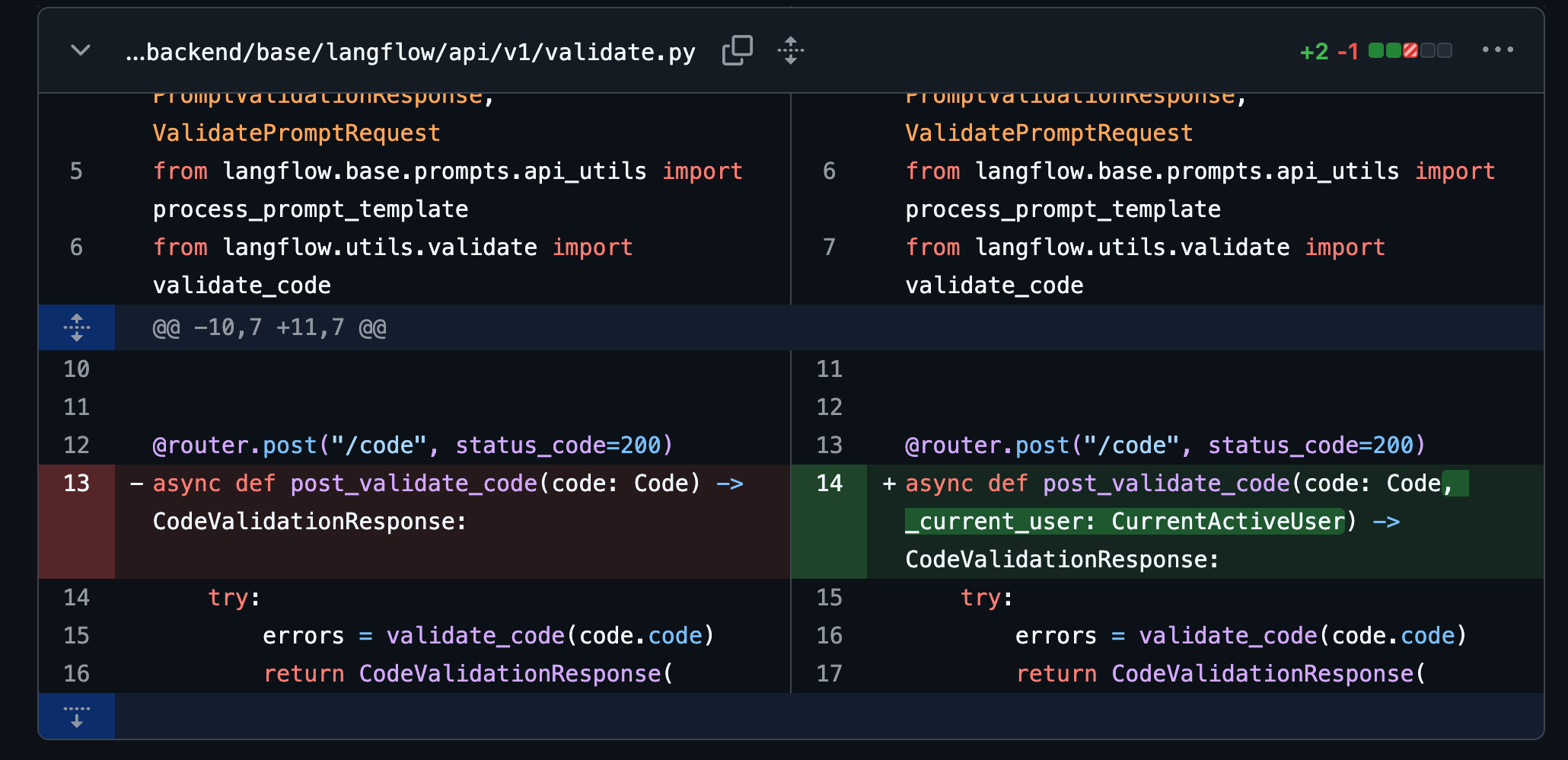Click left line number 5 for api_utils import
The image size is (1568, 760).
(76, 171)
